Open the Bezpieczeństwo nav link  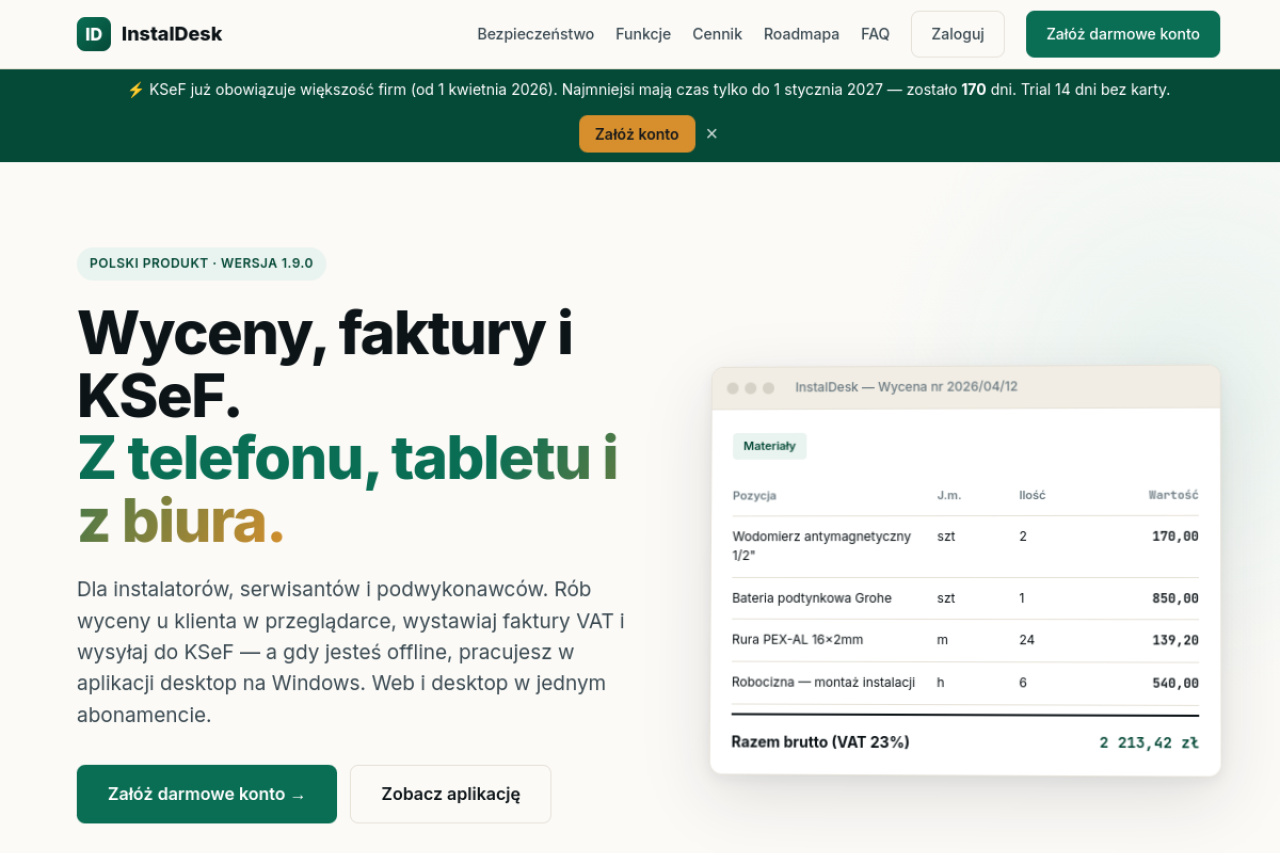[535, 34]
